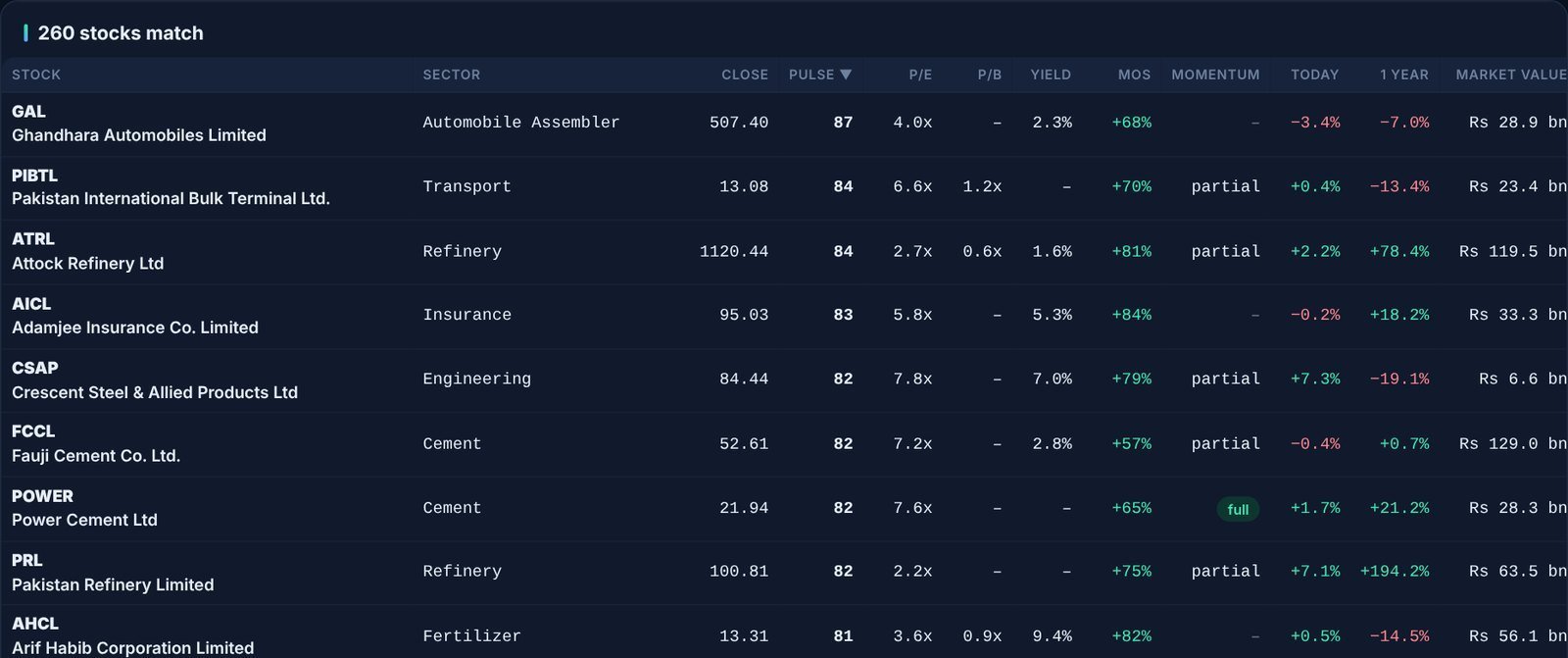The height and width of the screenshot is (658, 1568).
Task: Open AICL stock ticker
Action: [x=31, y=304]
